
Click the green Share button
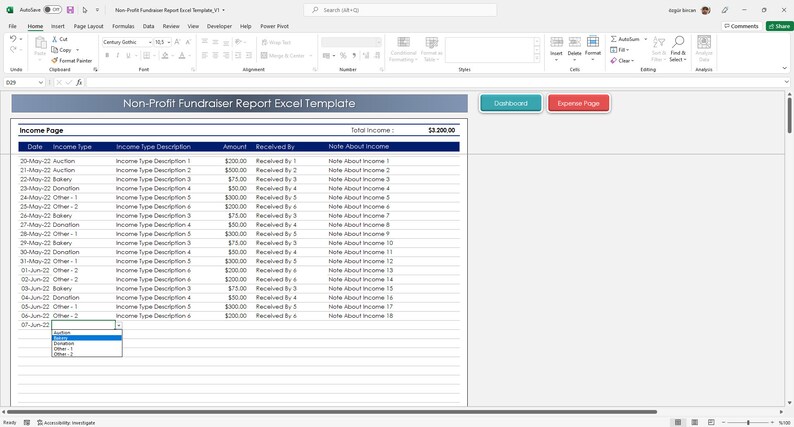pyautogui.click(x=779, y=26)
